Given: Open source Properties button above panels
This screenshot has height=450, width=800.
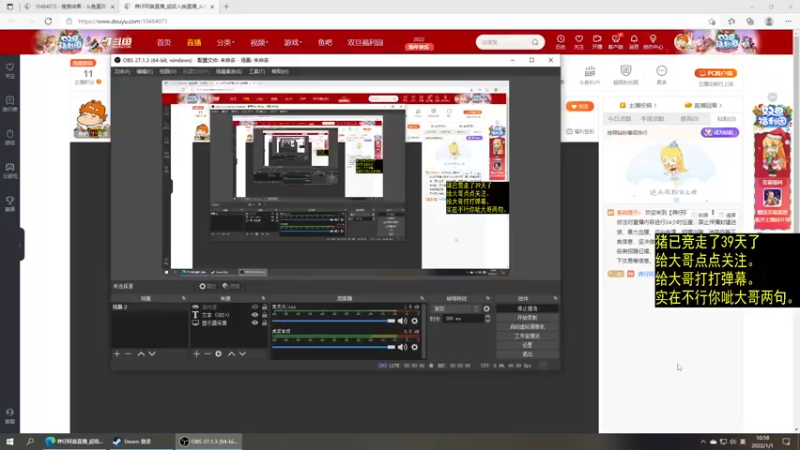Looking at the screenshot, I should (208, 286).
